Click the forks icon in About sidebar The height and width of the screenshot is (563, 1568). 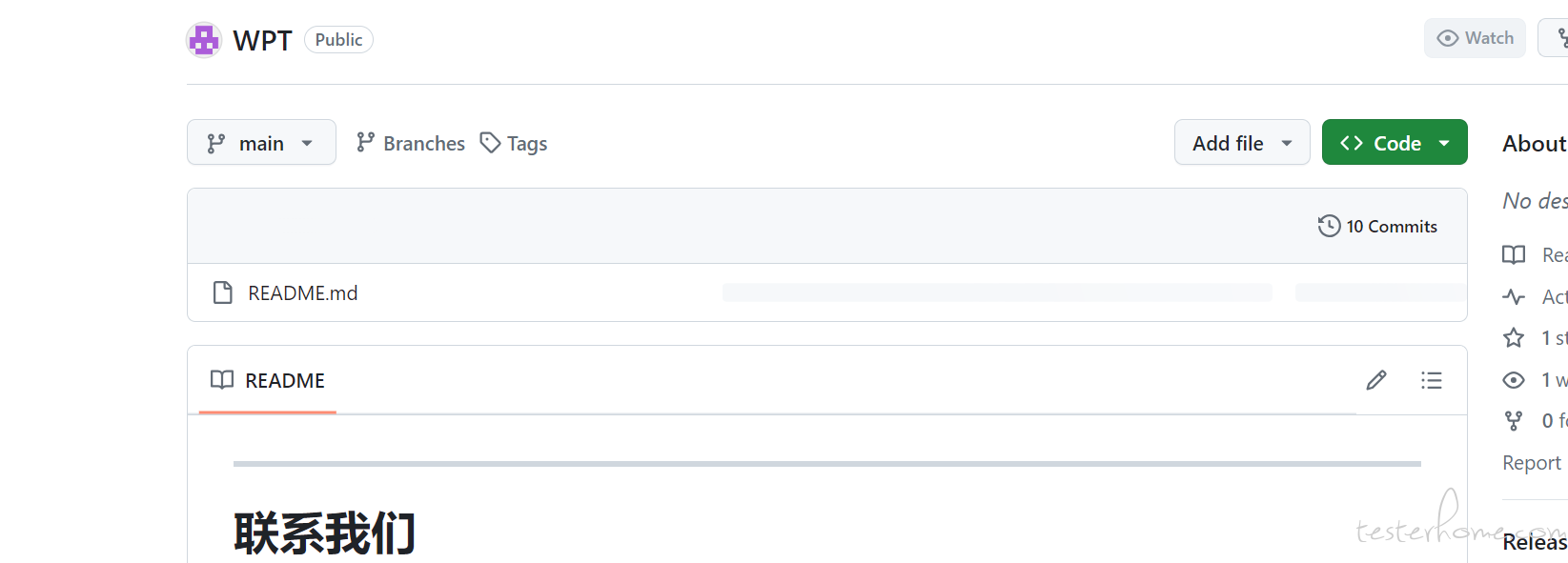(x=1514, y=420)
